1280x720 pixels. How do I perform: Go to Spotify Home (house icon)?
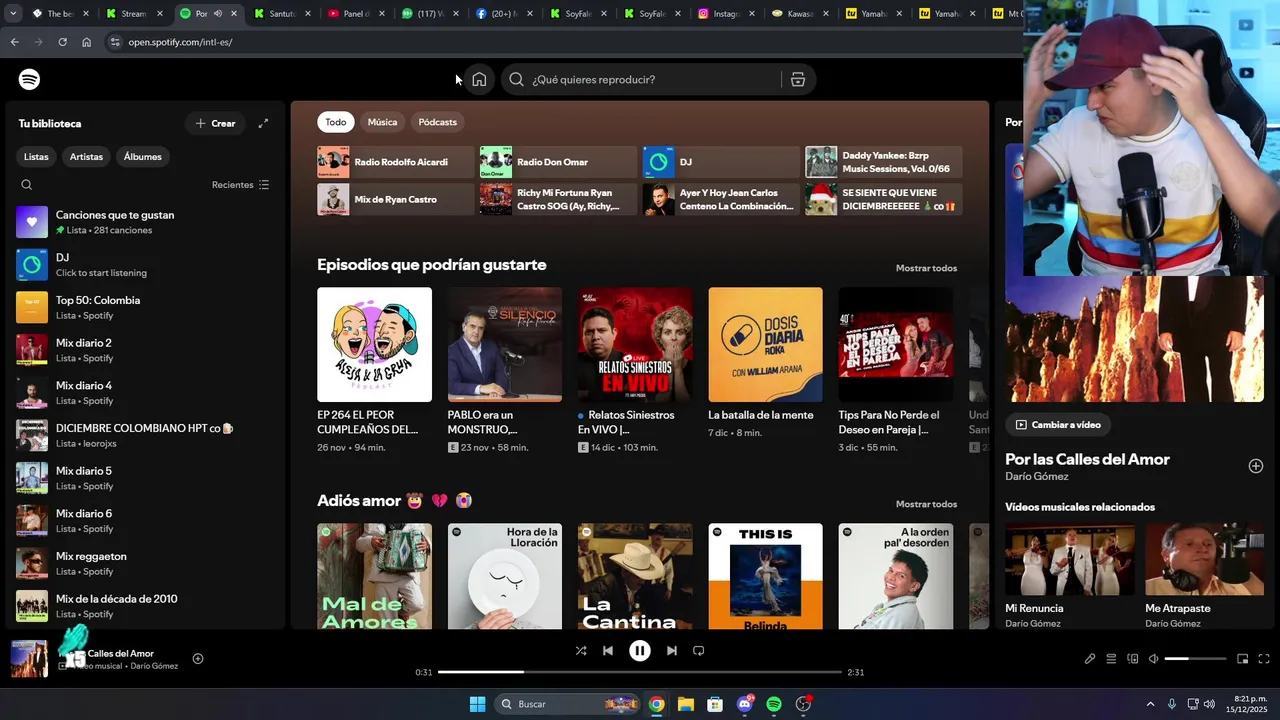(479, 79)
